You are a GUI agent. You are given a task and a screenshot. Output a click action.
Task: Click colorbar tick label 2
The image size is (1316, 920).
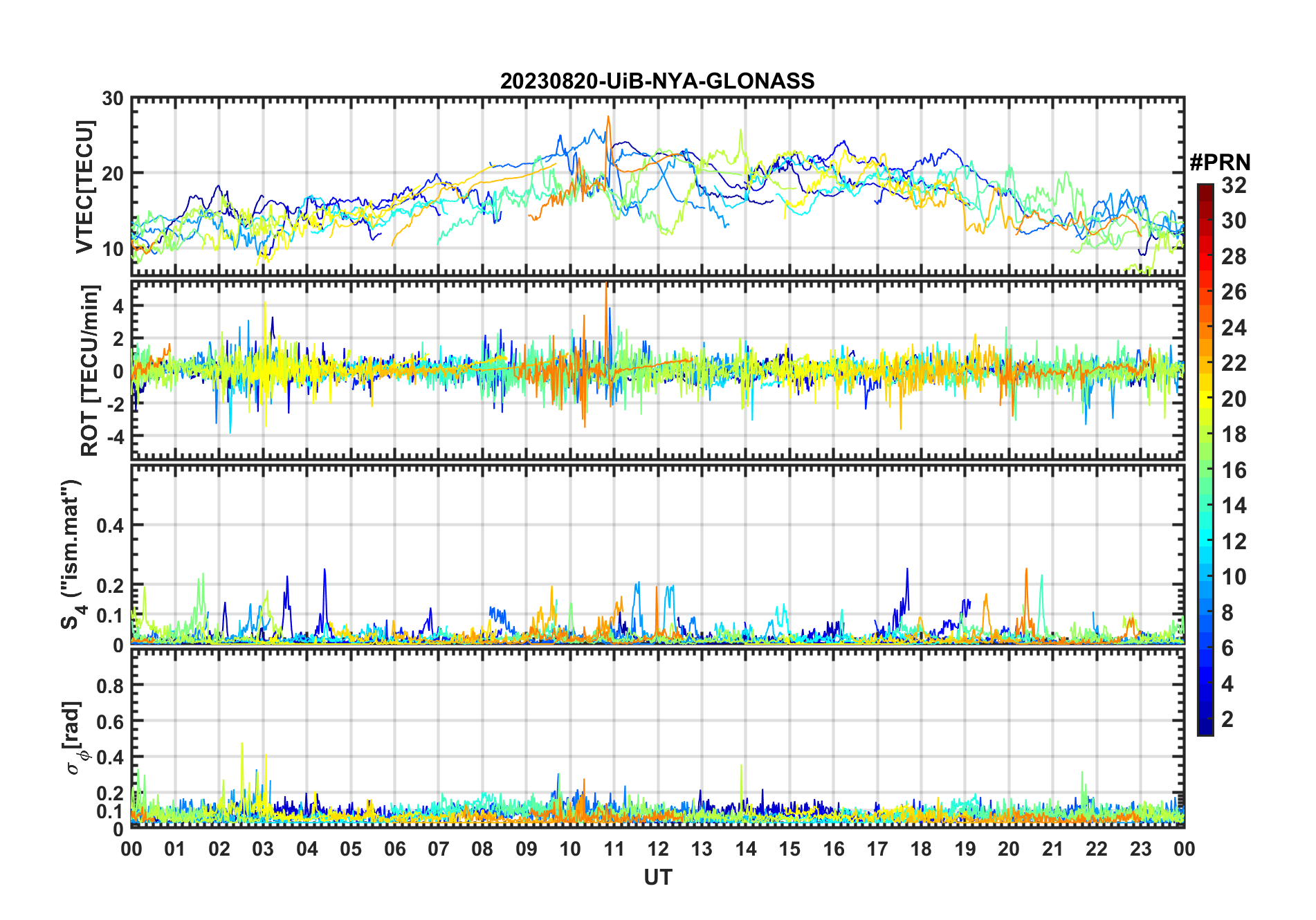1227,719
